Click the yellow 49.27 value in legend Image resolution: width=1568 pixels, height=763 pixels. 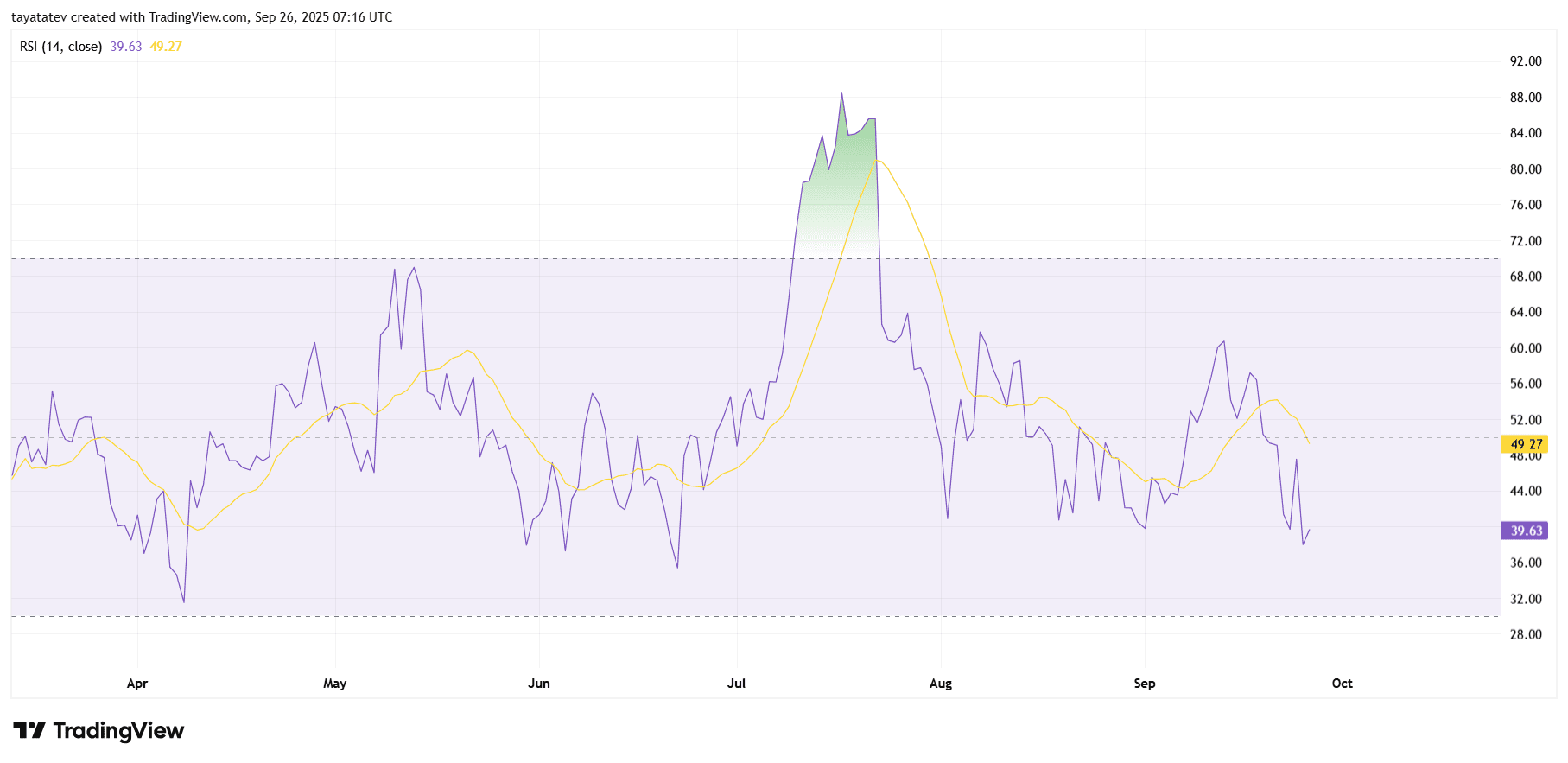[166, 47]
